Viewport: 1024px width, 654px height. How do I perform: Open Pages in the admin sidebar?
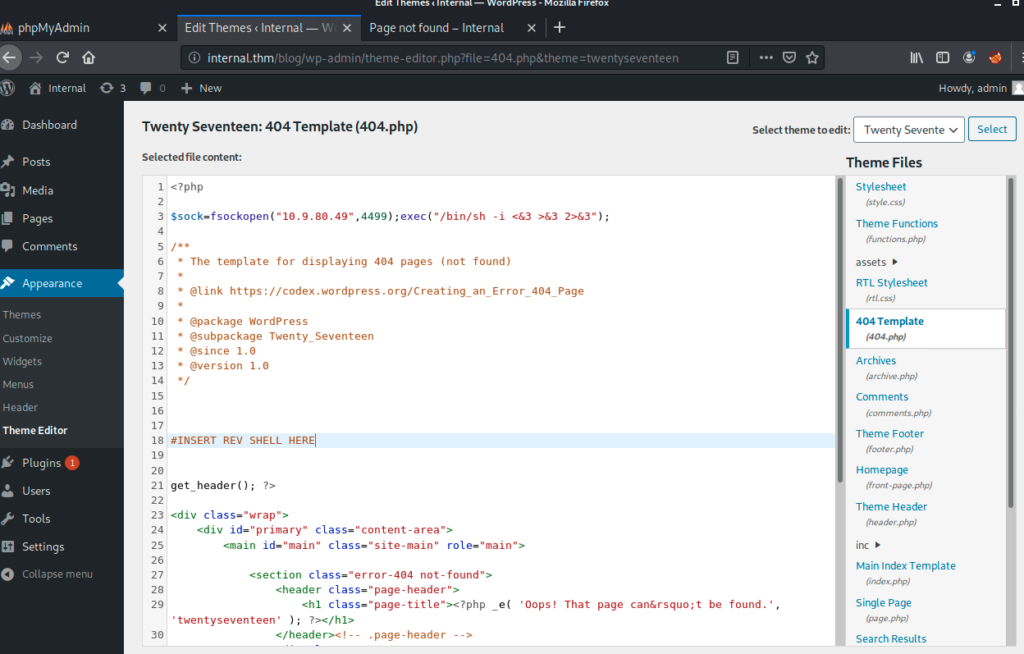pos(37,218)
